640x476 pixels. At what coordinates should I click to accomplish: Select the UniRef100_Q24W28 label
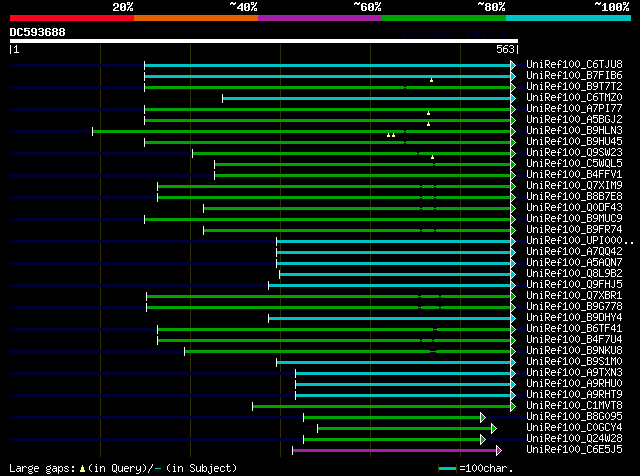574,439
